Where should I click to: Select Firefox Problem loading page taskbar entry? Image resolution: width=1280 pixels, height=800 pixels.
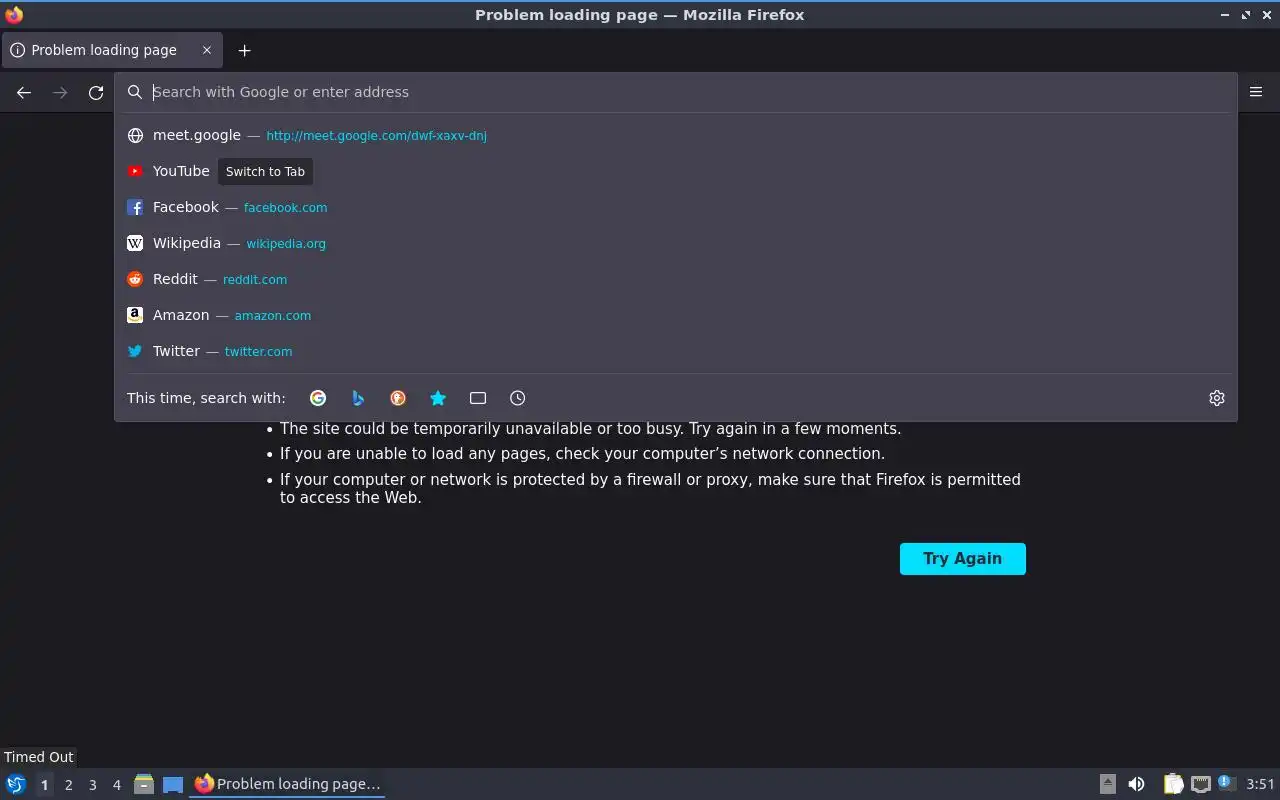pyautogui.click(x=288, y=784)
